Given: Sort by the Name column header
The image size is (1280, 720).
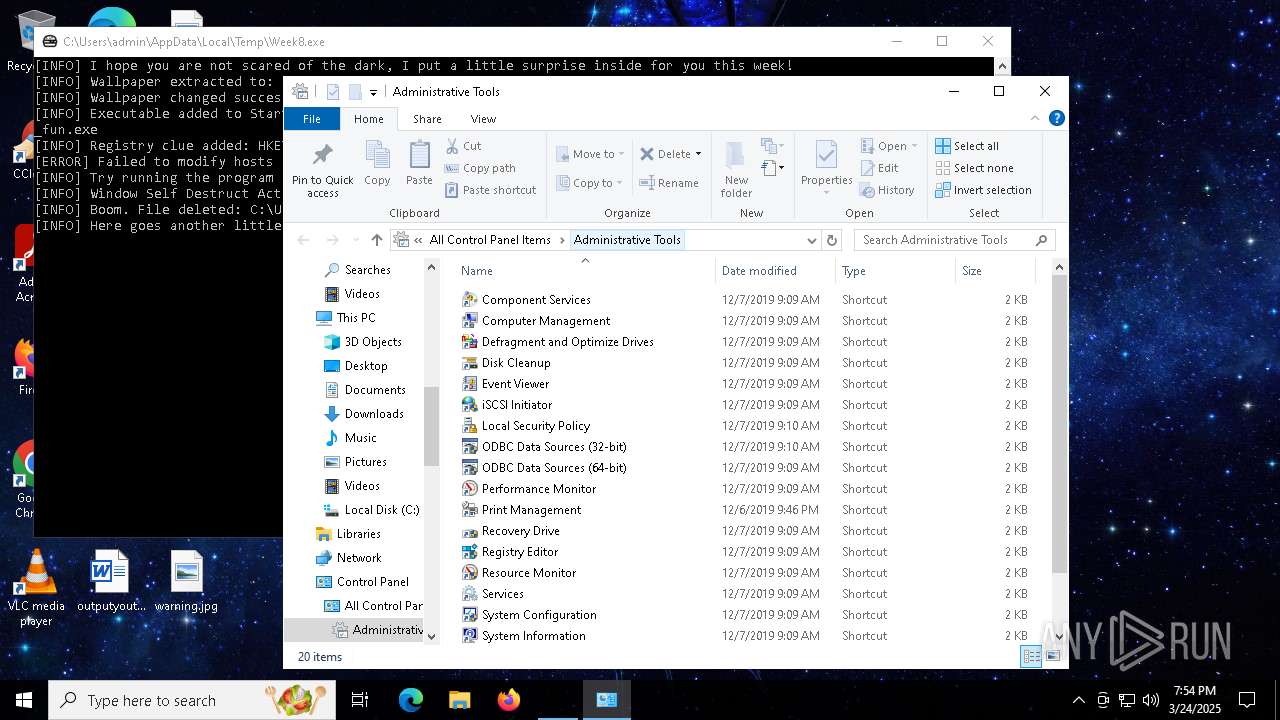Looking at the screenshot, I should (x=585, y=271).
